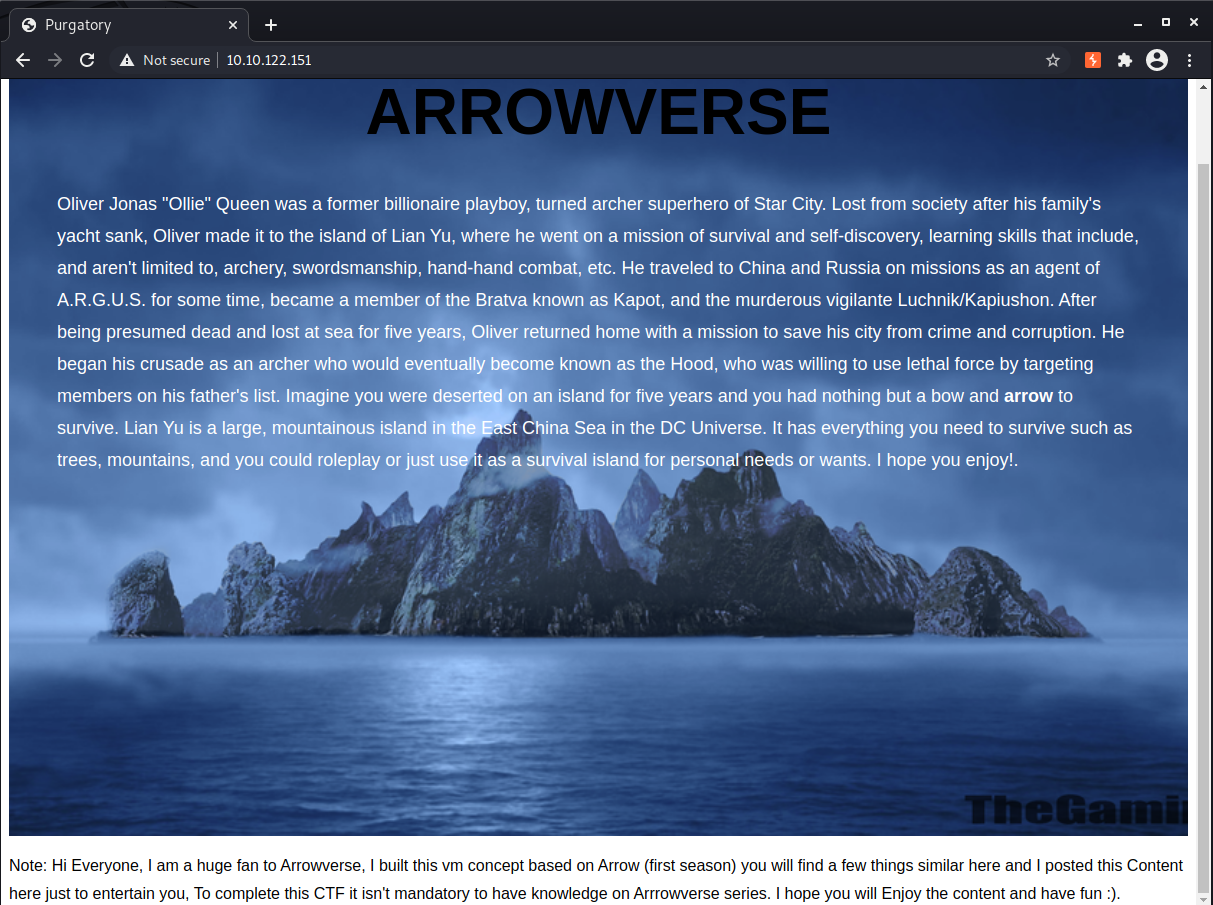This screenshot has width=1213, height=905.
Task: Click the text "A.R.G.U.S." in the paragraph
Action: [102, 300]
